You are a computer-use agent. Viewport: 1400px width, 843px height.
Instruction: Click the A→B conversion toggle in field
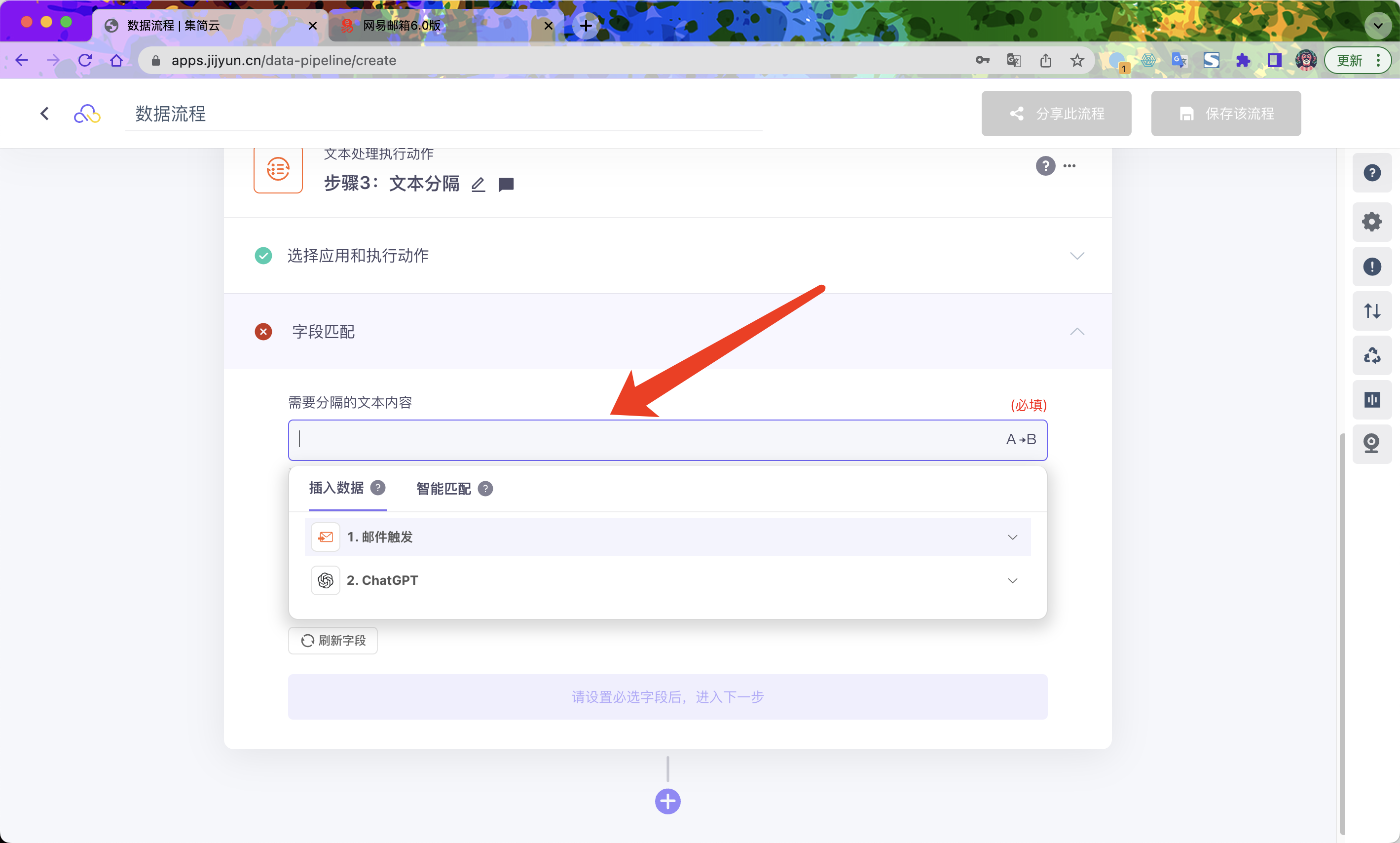click(1021, 439)
